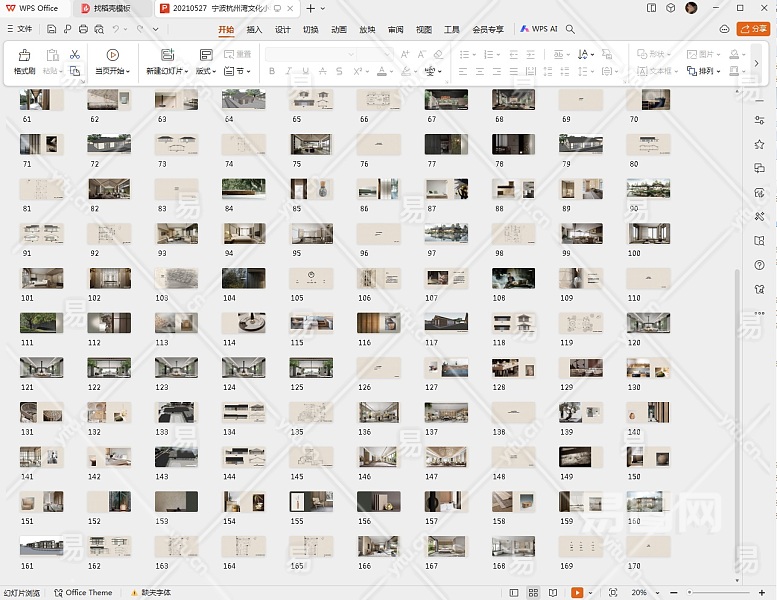Toggle slide sorter view in status bar
Screen dimensions: 777x600
tap(534, 593)
